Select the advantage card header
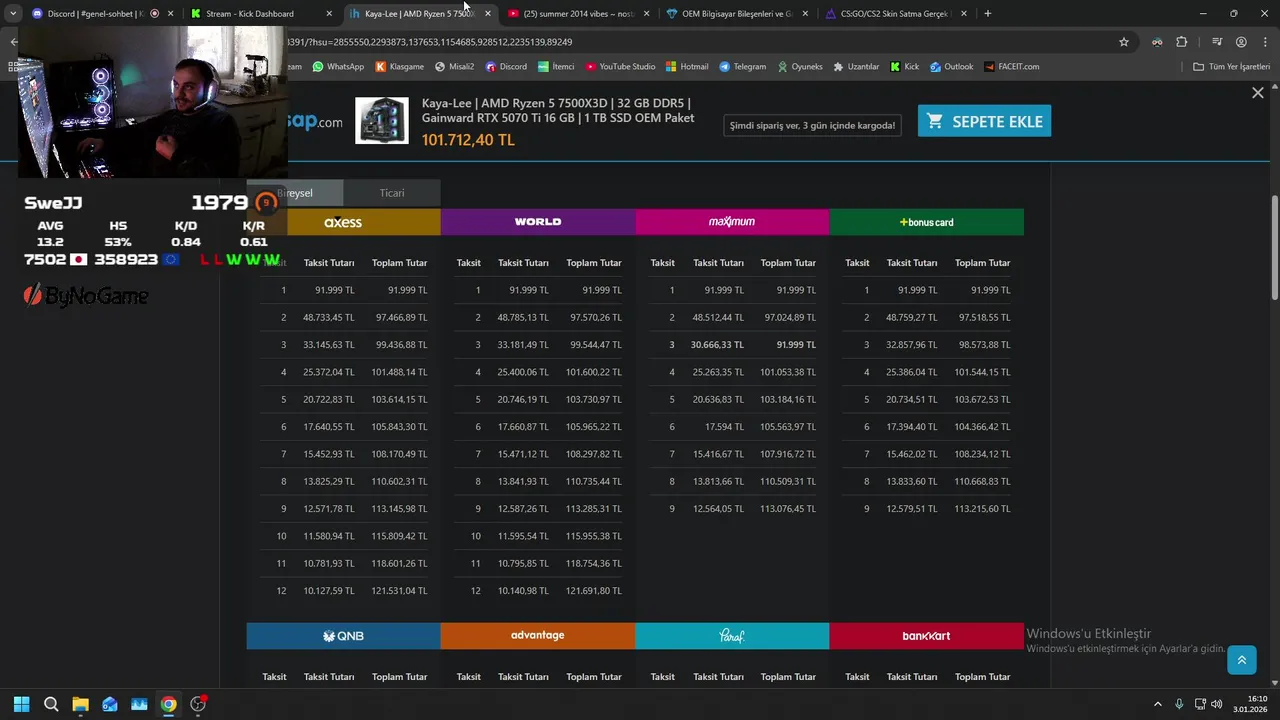Viewport: 1280px width, 720px height. tap(537, 636)
